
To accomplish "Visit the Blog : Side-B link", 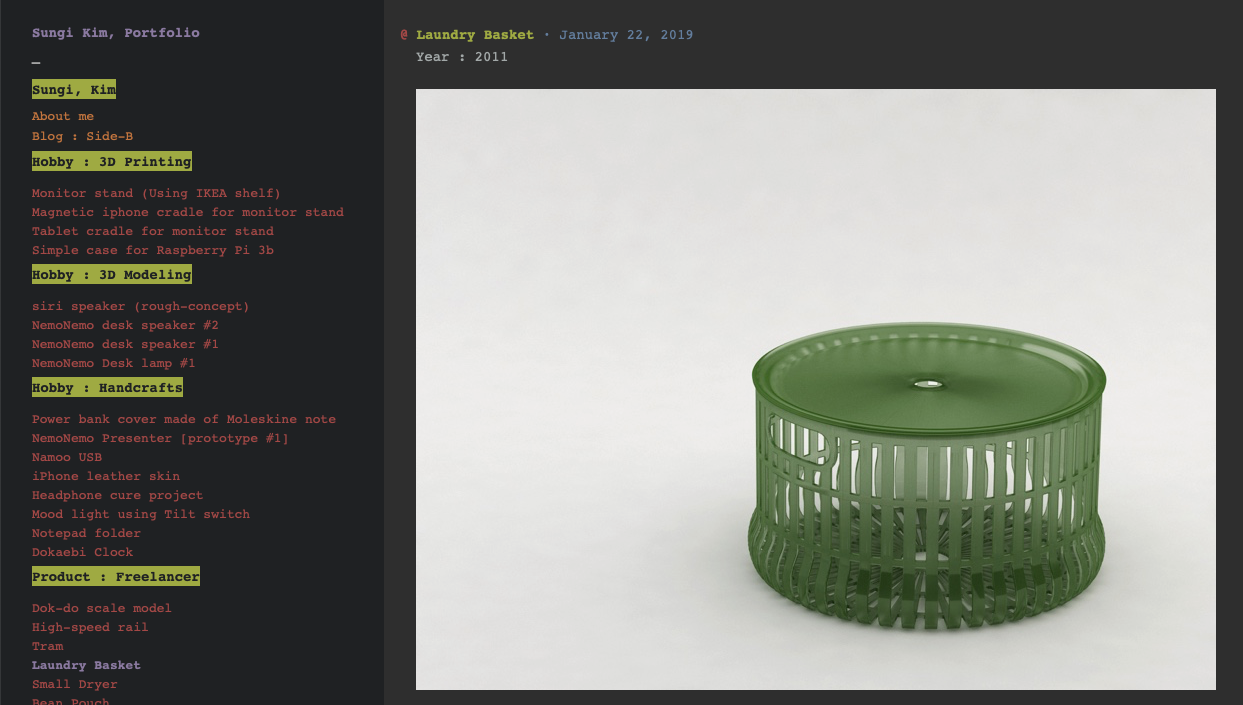I will coord(82,136).
